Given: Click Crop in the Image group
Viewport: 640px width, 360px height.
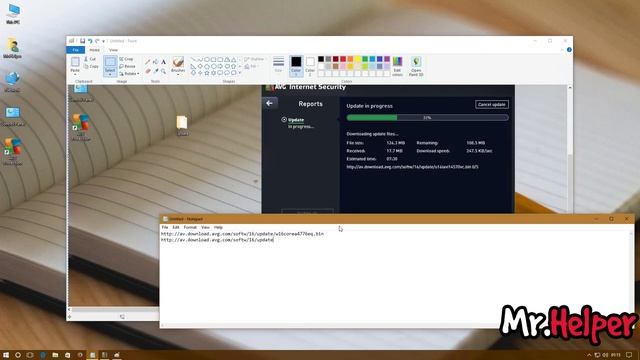Looking at the screenshot, I should click(127, 59).
